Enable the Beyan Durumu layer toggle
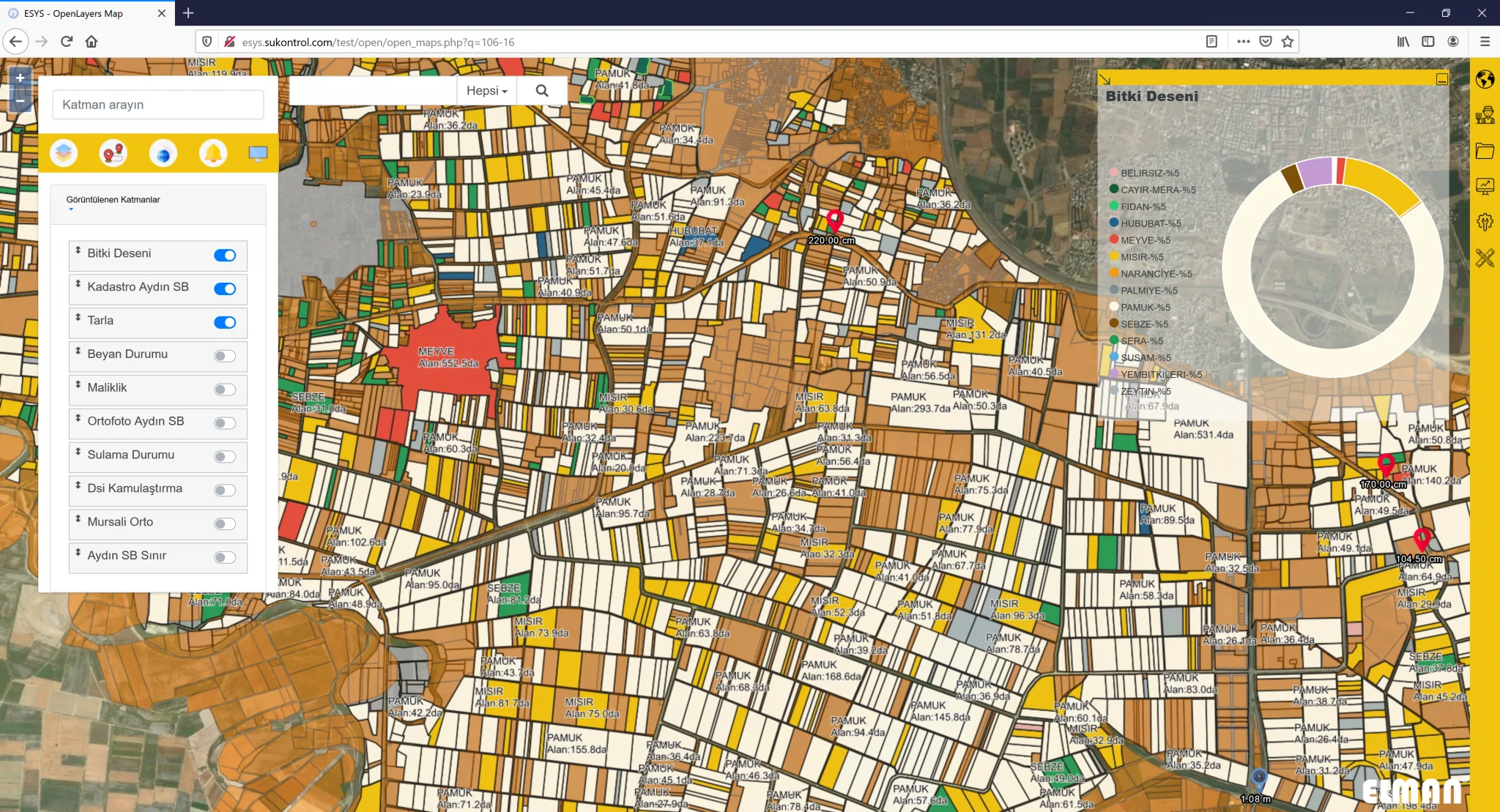1500x812 pixels. 225,356
